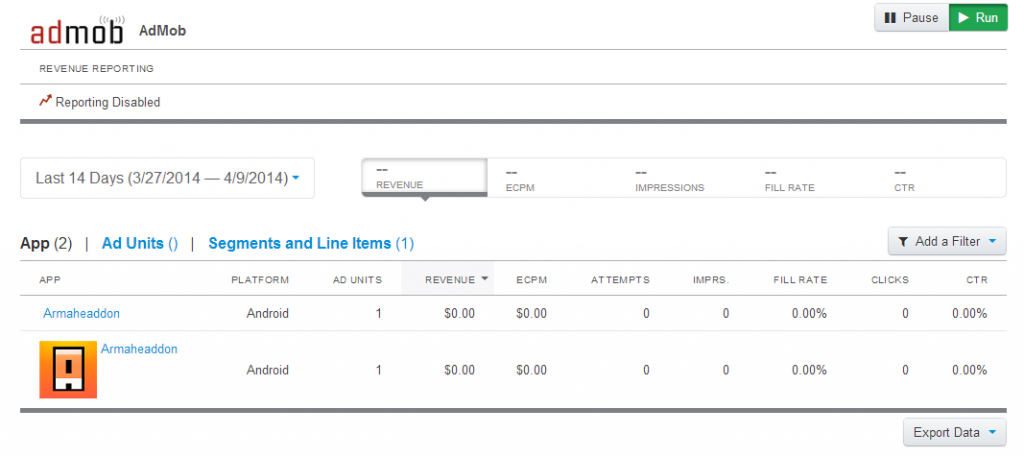Select the Revenue metric tab
This screenshot has width=1024, height=456.
point(424,178)
